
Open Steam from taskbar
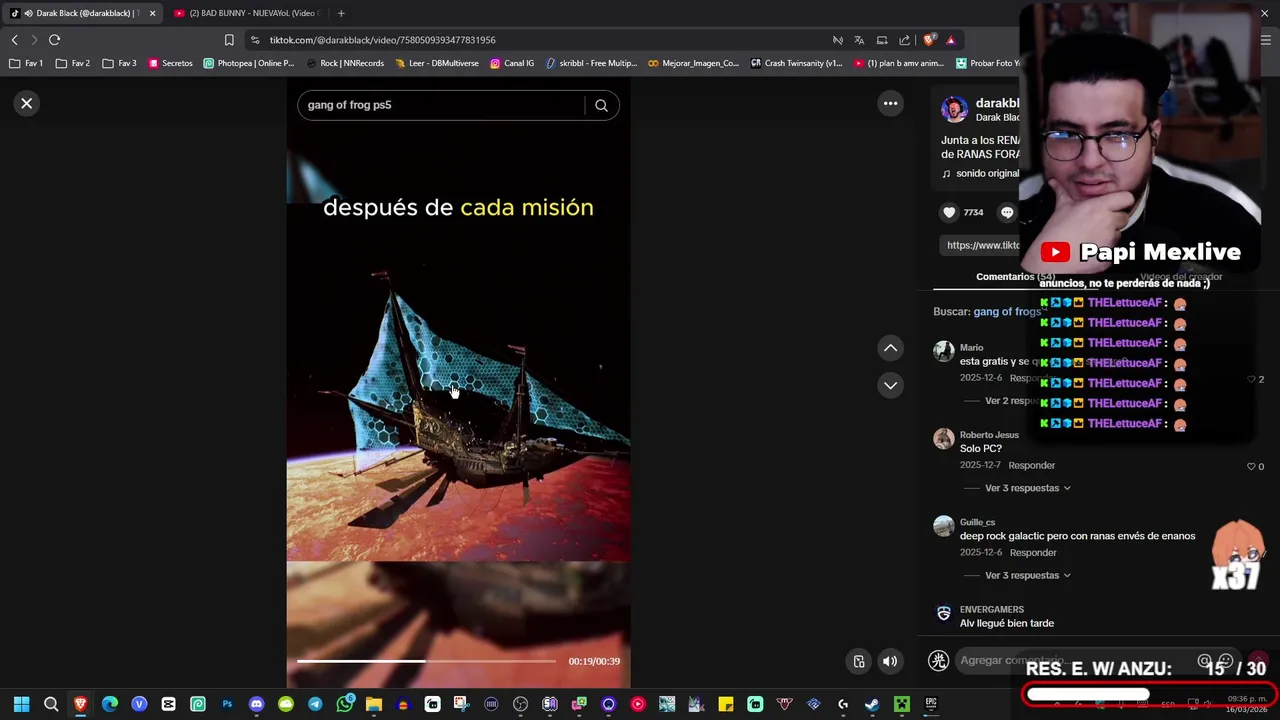pos(872,704)
